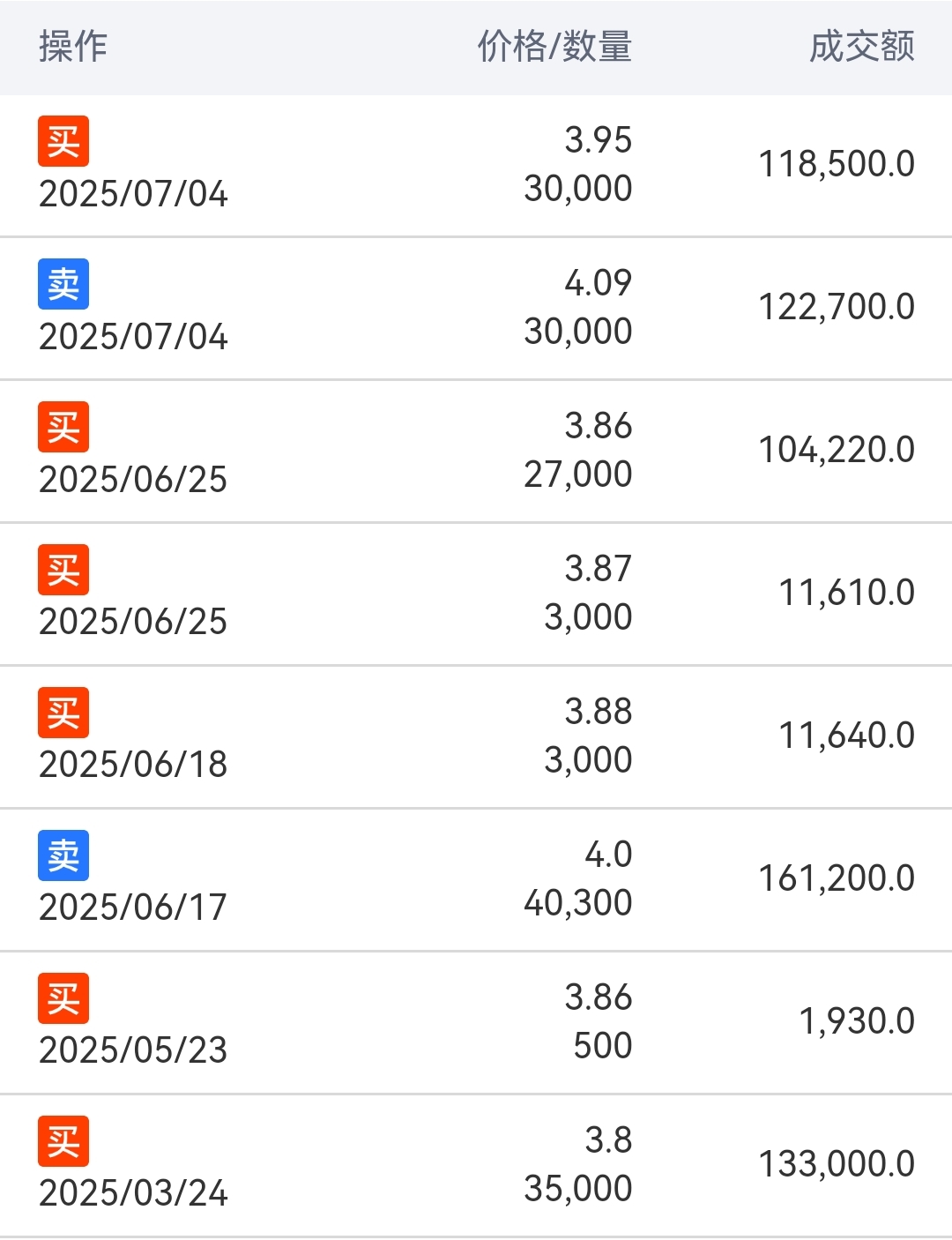Tap the buy icon dated 2025/05/23

pos(63,998)
